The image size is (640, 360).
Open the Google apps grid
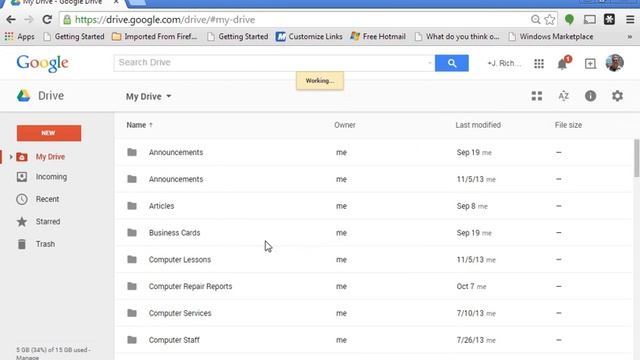click(x=539, y=63)
